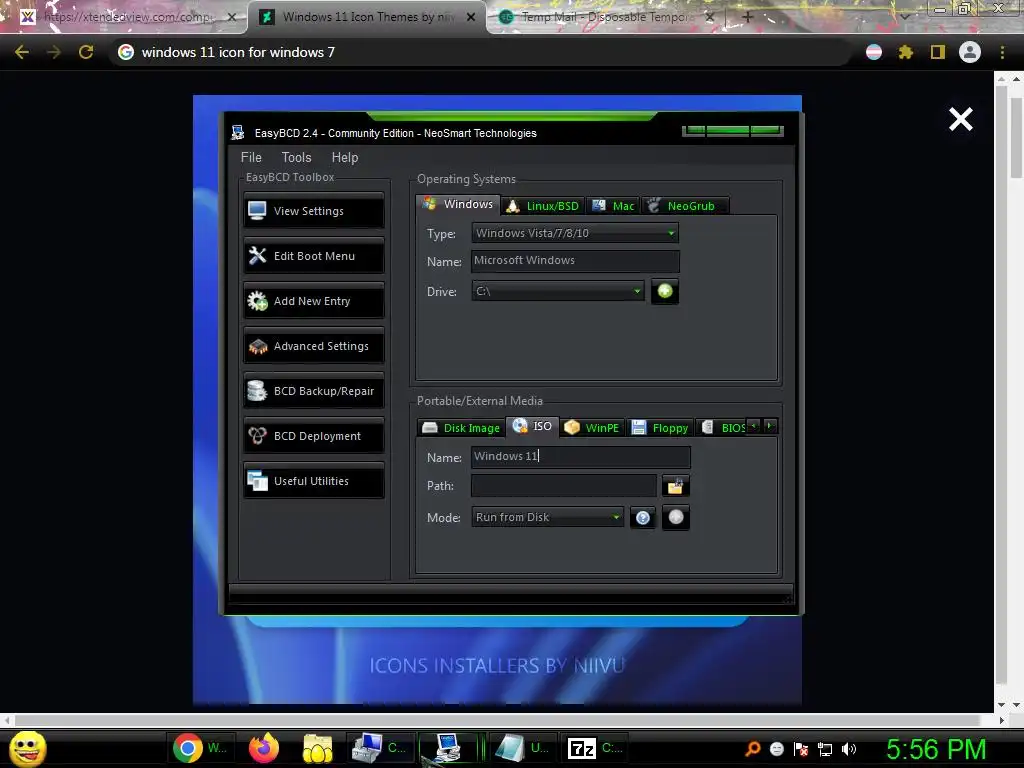Open the smiley Start button
Screen dimensions: 1024x768
[28, 748]
